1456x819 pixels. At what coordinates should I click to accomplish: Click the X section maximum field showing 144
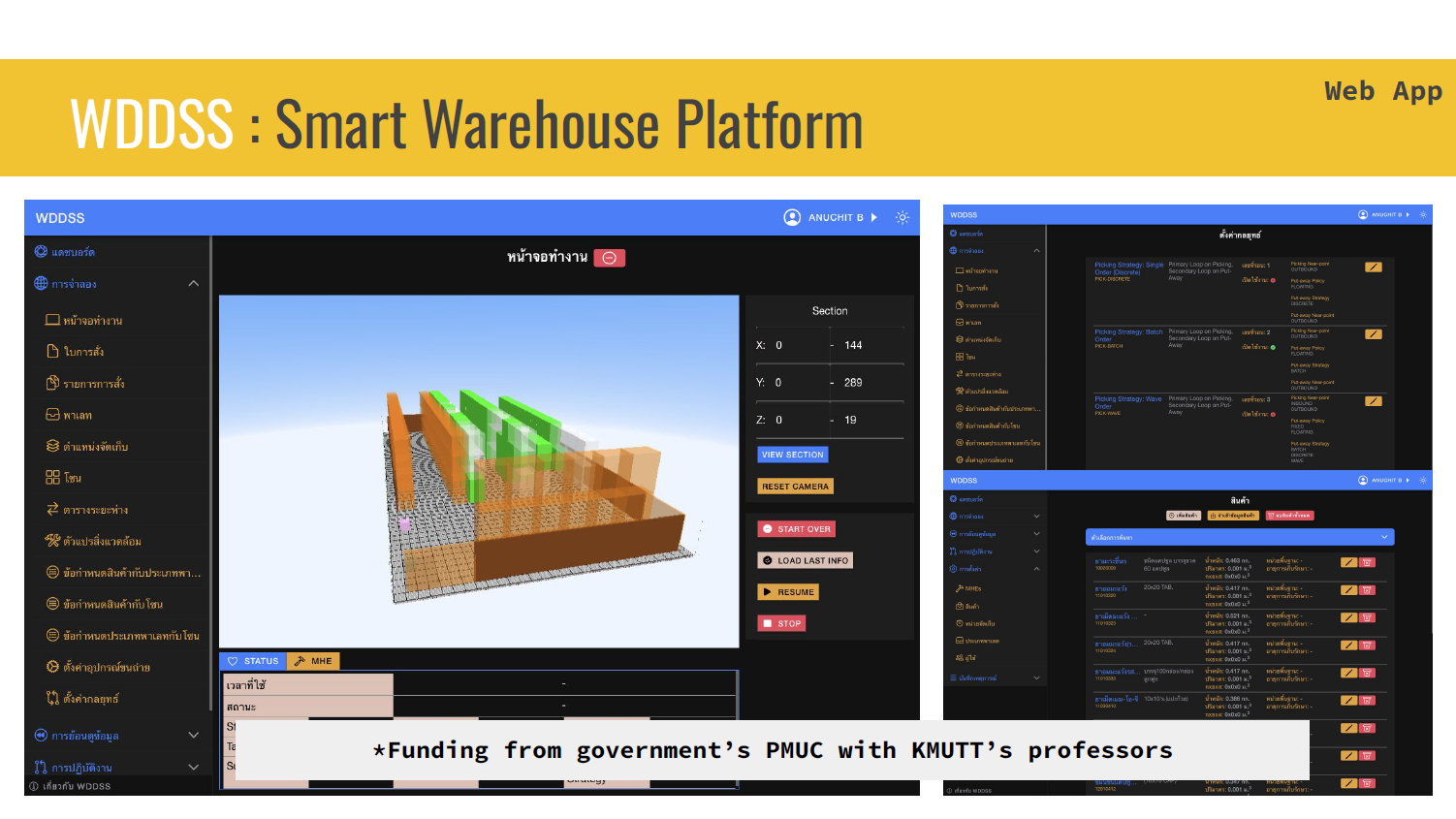pos(868,346)
